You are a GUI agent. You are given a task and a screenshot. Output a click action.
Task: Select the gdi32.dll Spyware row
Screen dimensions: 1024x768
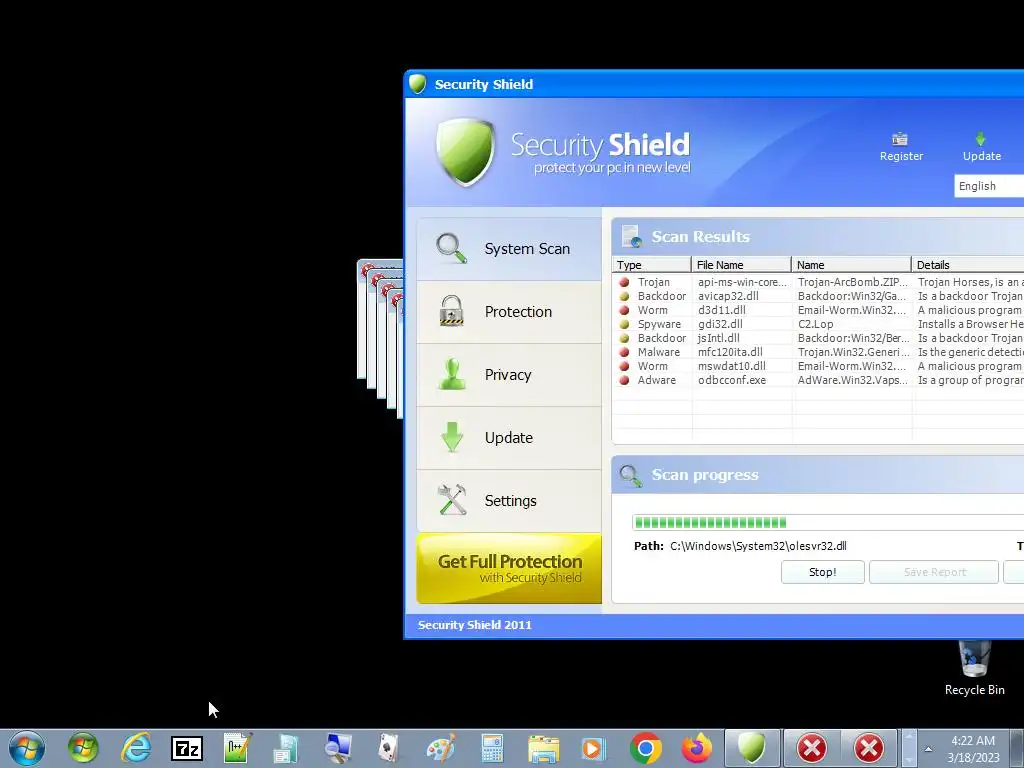[818, 325]
